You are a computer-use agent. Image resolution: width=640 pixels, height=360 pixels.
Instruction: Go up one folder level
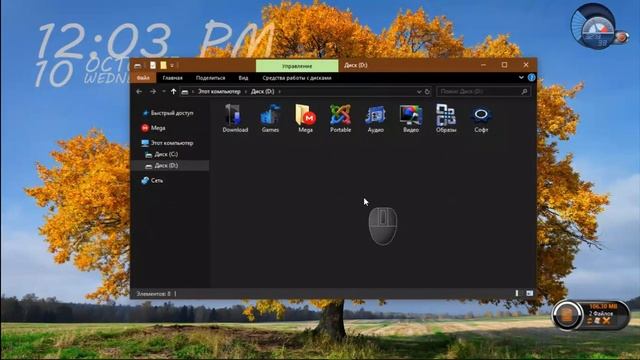173,91
